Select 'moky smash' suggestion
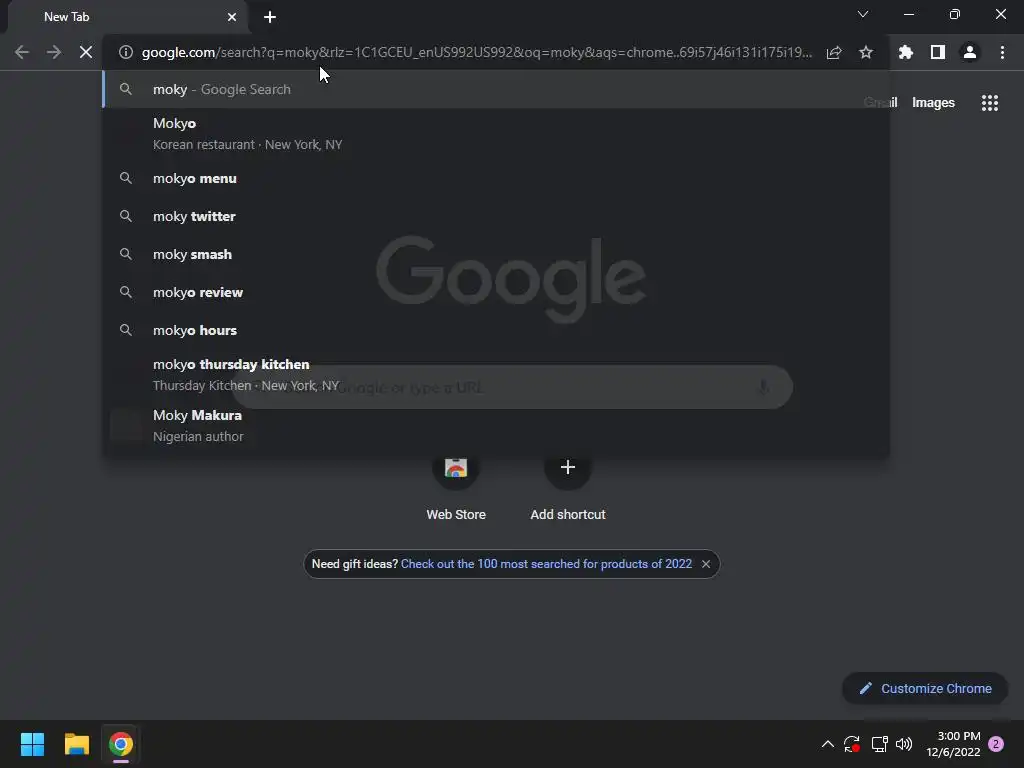 [x=496, y=254]
